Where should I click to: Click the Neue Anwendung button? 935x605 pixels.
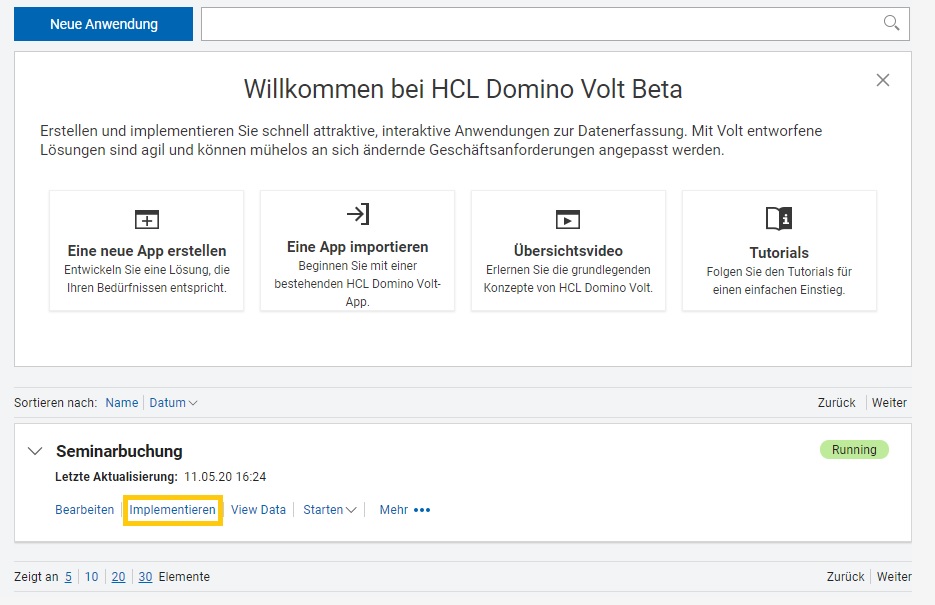point(103,24)
